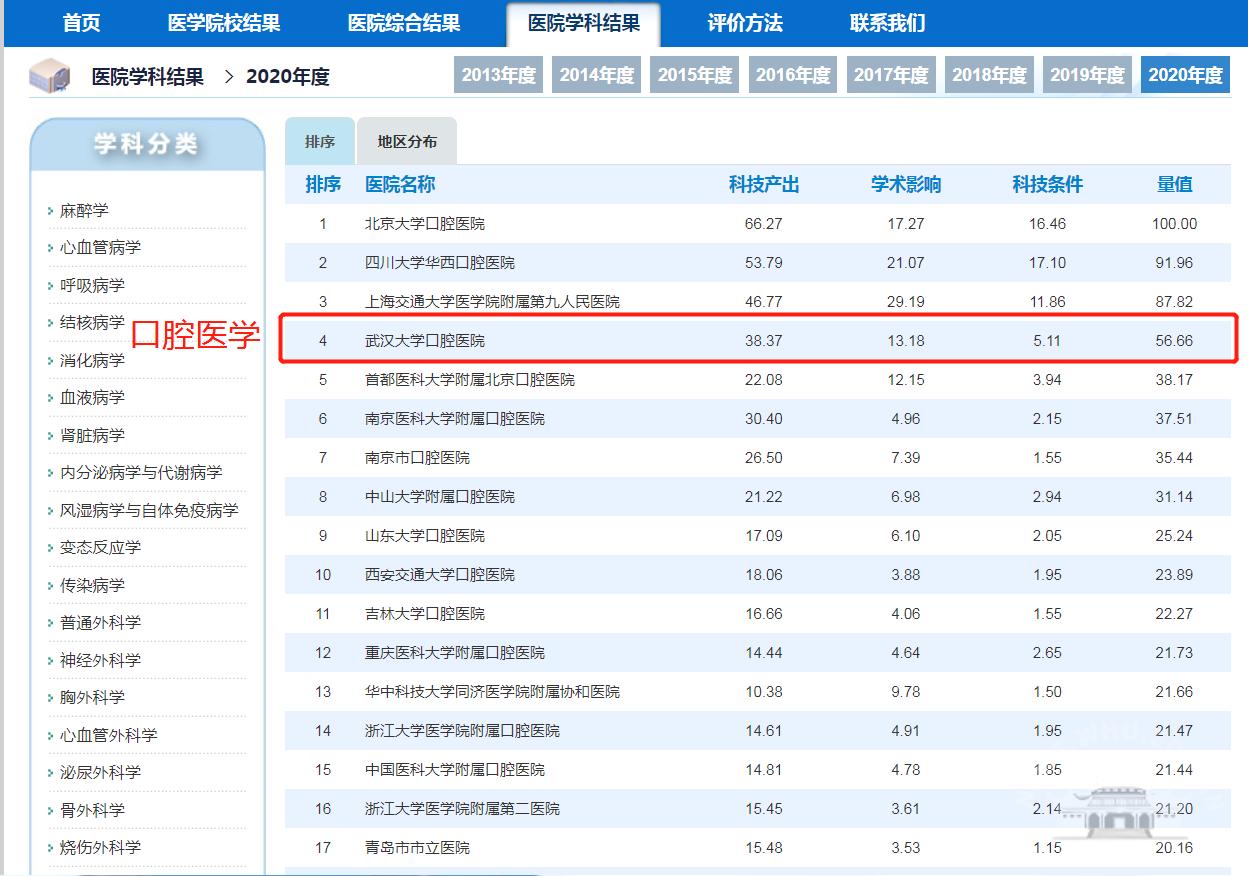The height and width of the screenshot is (876, 1248).
Task: Switch to 医学院校结果 menu item
Action: 224,23
